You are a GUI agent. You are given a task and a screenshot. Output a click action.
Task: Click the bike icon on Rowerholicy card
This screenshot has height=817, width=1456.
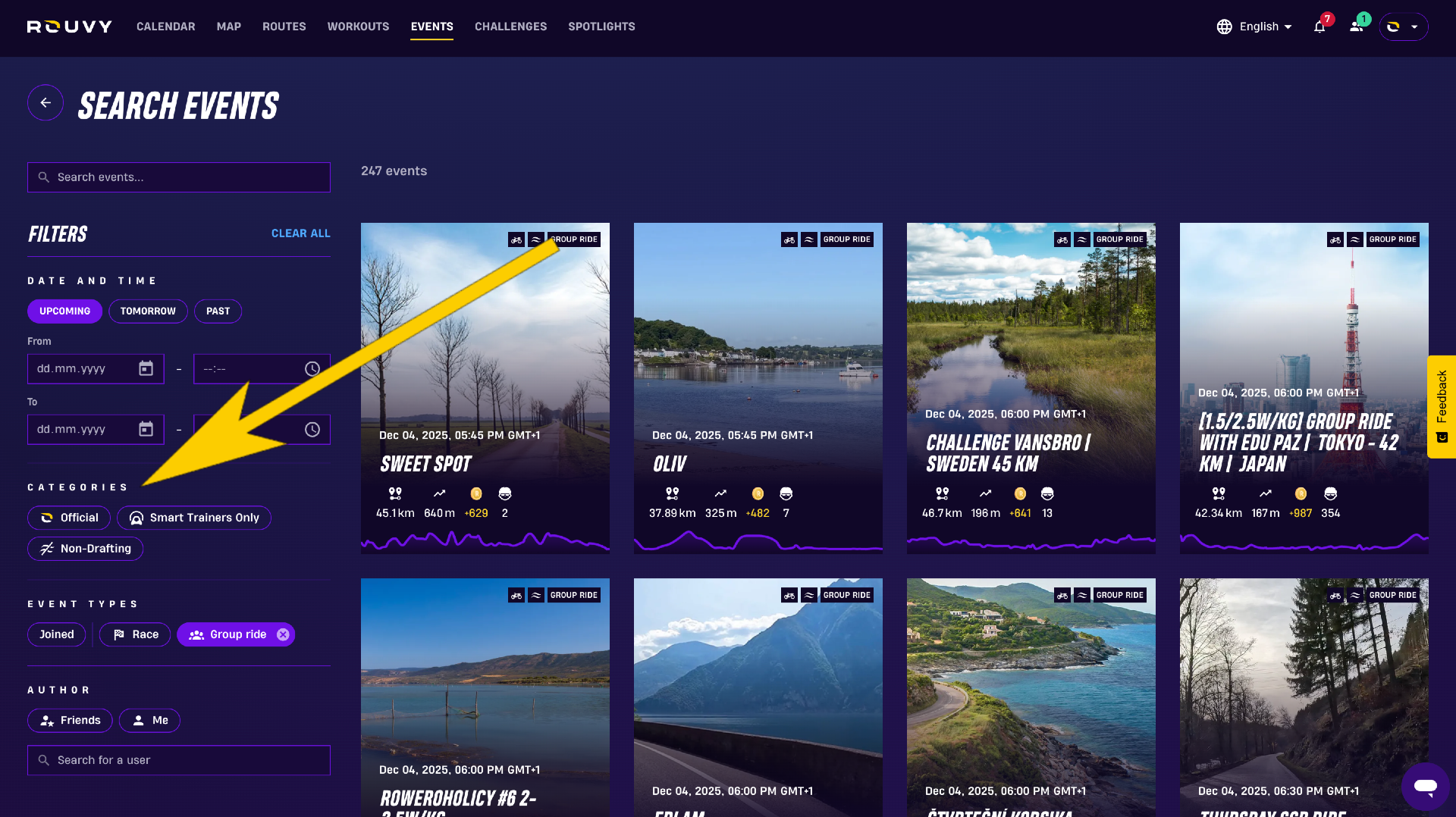click(516, 595)
